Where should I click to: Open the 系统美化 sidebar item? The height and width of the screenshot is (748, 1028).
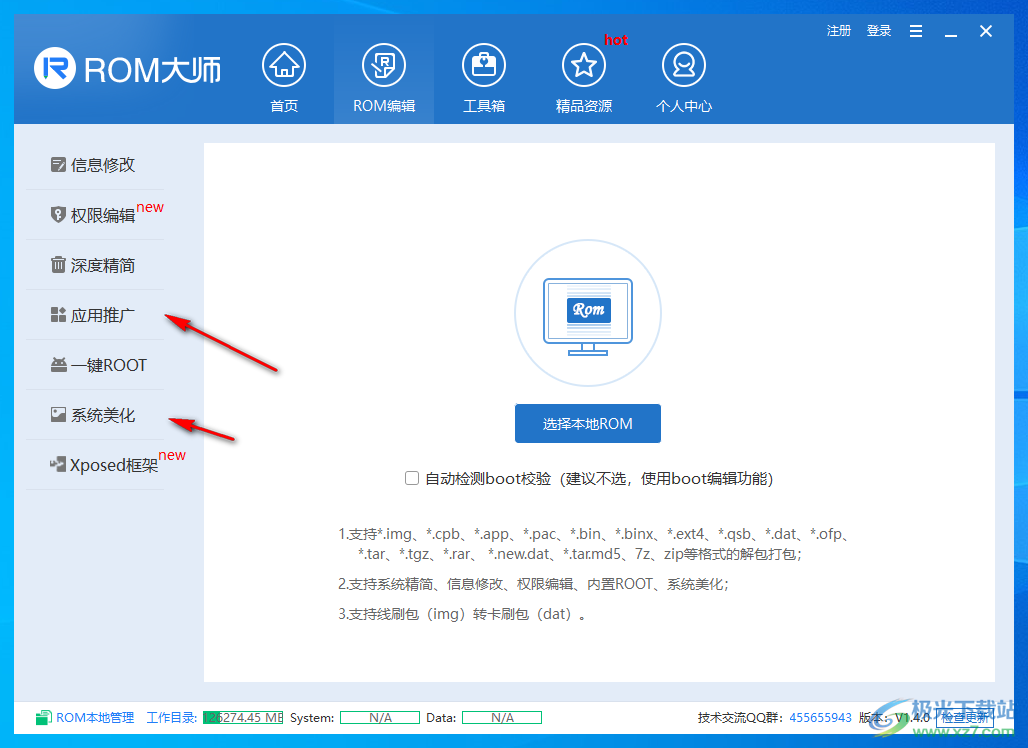click(x=96, y=415)
